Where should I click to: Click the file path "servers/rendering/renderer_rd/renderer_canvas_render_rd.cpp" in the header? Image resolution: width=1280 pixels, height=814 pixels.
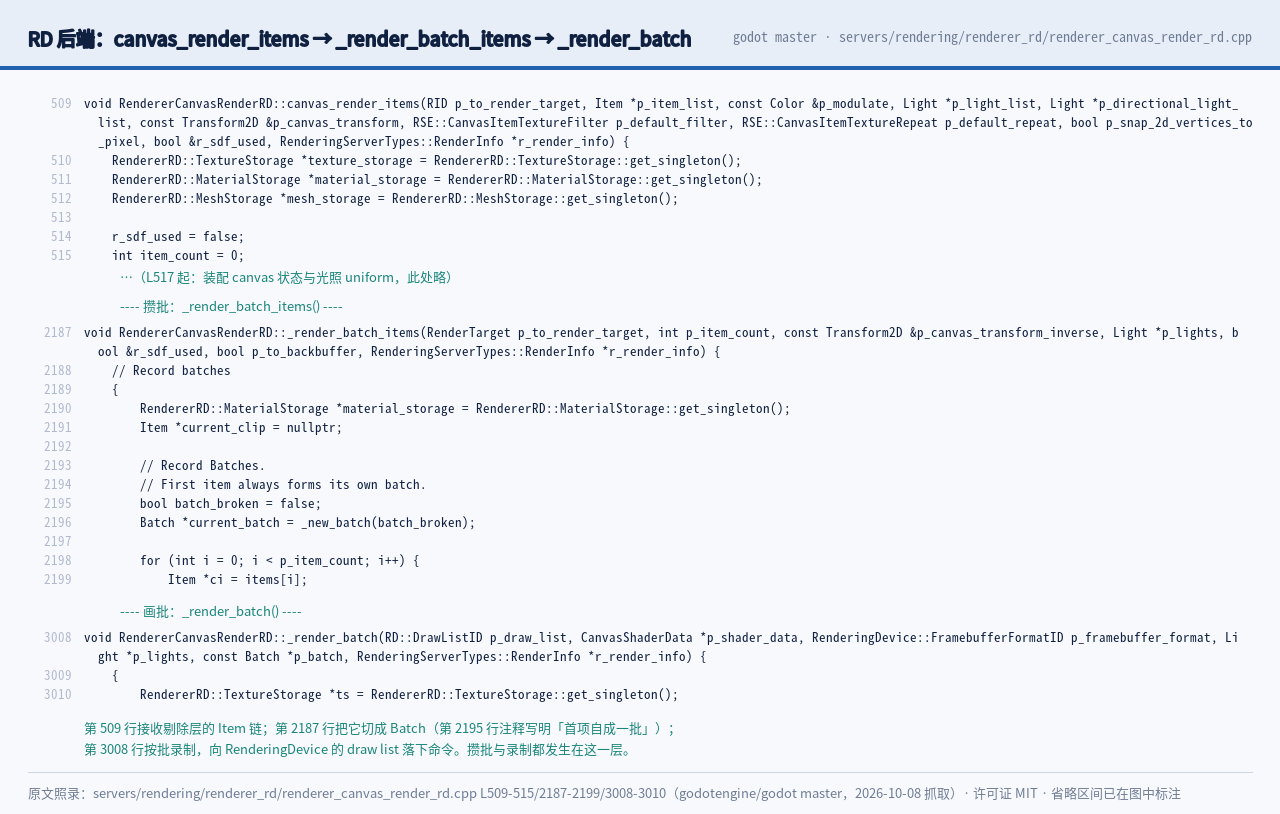pos(1045,37)
